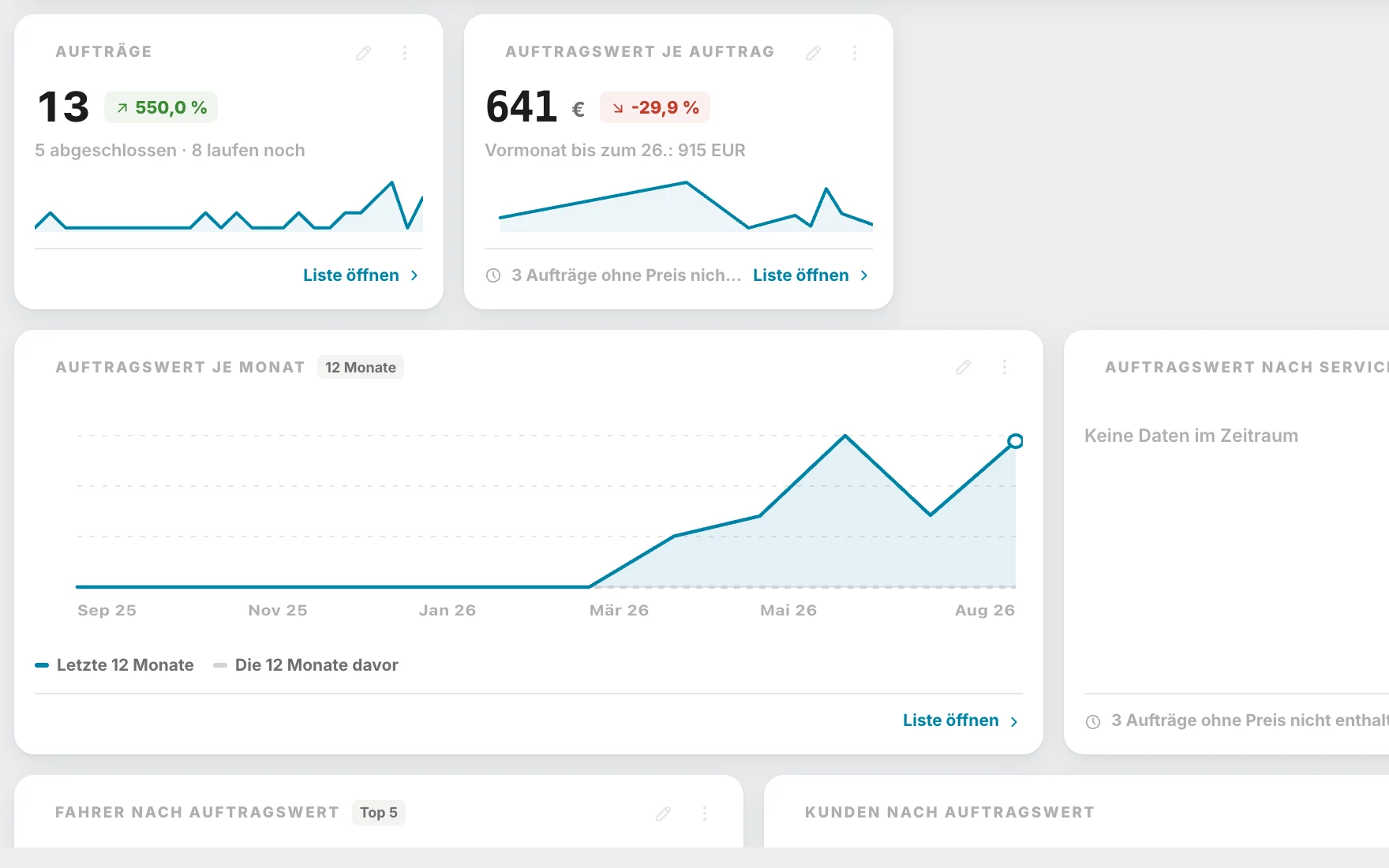
Task: Open three-dot options for Auftragswert je Monat
Action: click(x=1005, y=367)
